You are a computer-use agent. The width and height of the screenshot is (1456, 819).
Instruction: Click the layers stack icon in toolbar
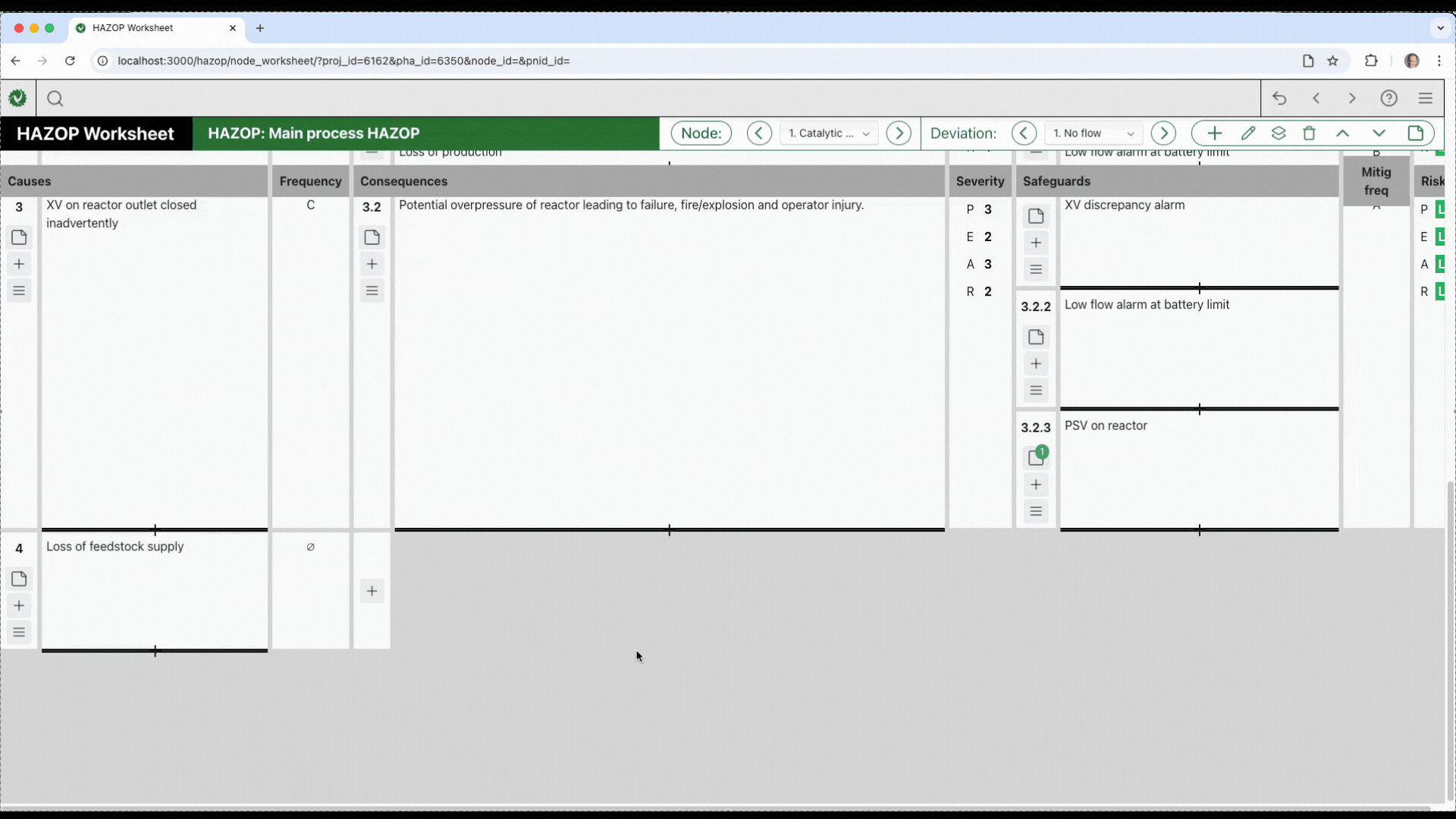1279,133
